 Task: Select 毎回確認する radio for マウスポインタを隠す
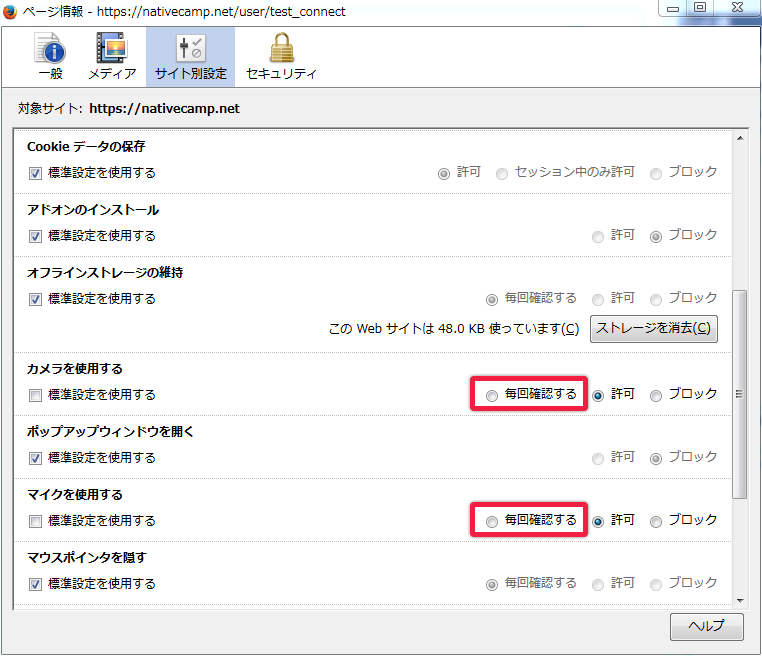click(492, 584)
